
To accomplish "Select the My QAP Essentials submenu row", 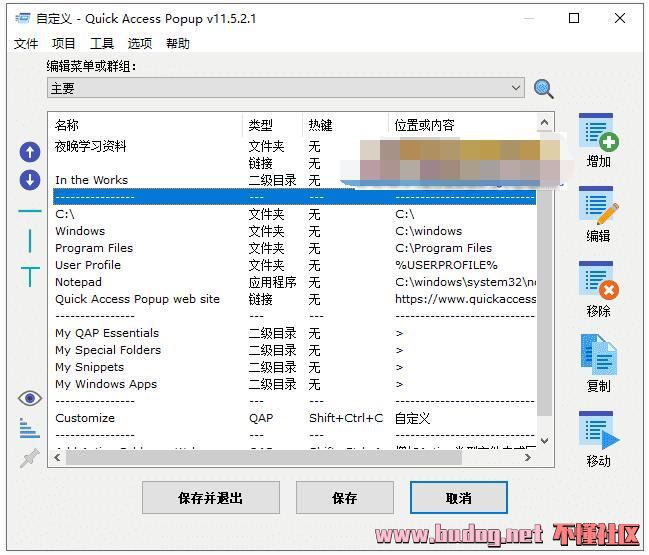I will (107, 333).
